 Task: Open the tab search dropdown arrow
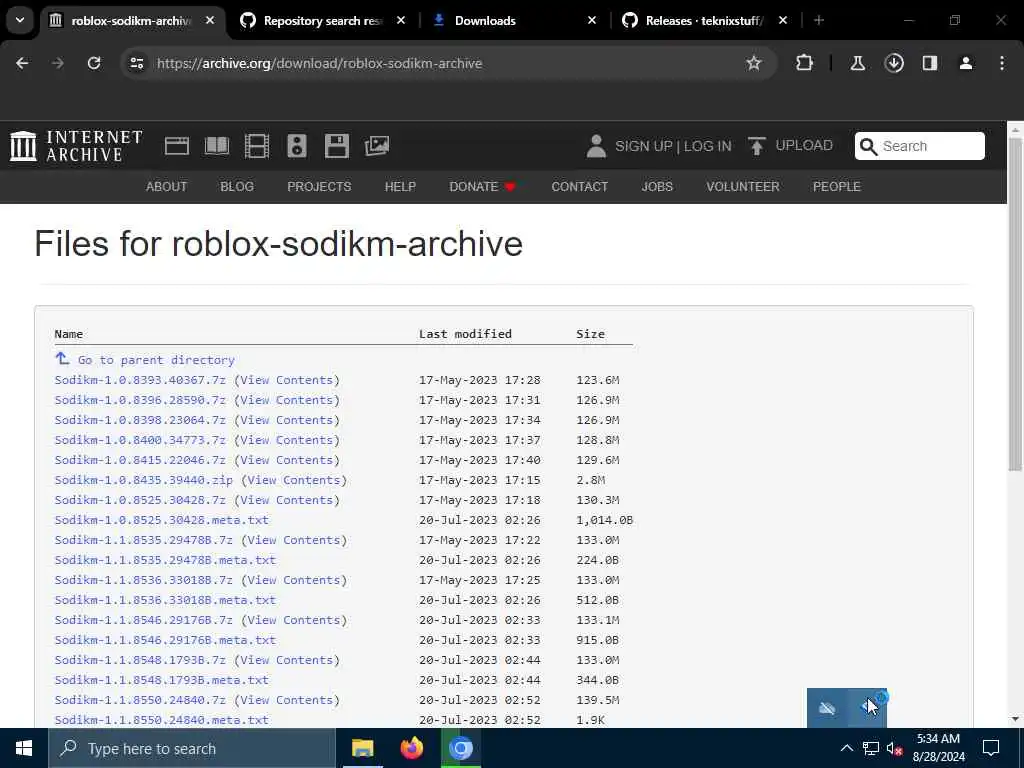tap(20, 20)
